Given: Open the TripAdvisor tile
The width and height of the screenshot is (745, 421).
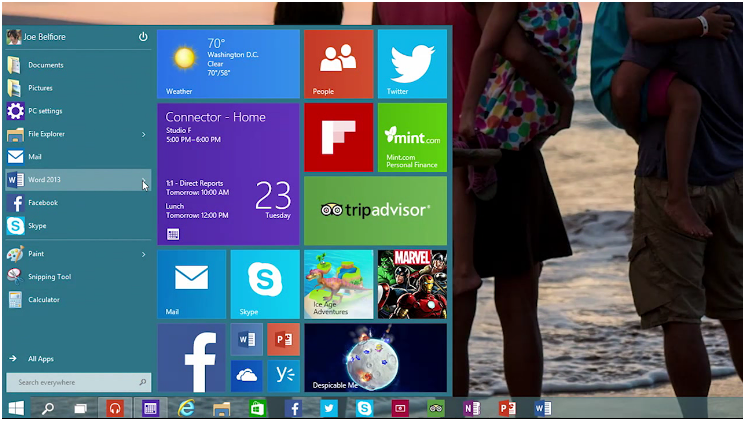Looking at the screenshot, I should click(375, 210).
